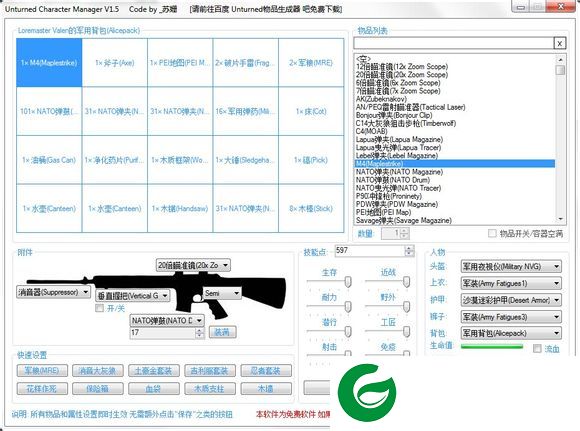Open the Suppressor barrel dropdown
This screenshot has width=580, height=431.
[x=53, y=292]
